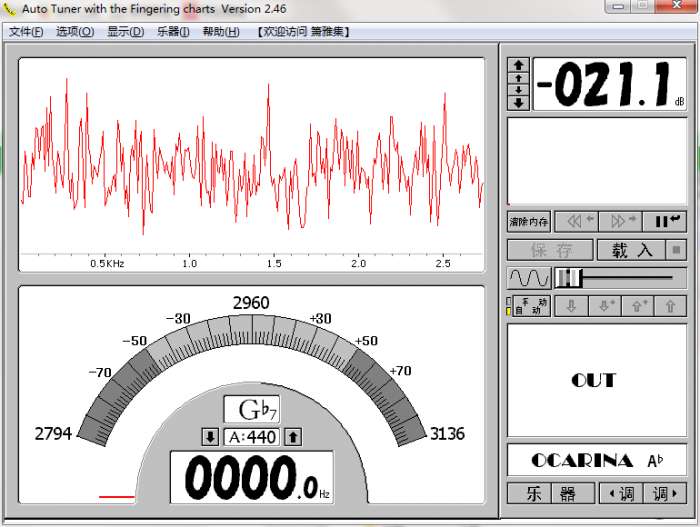Click the rewind double-arrow button

point(575,221)
